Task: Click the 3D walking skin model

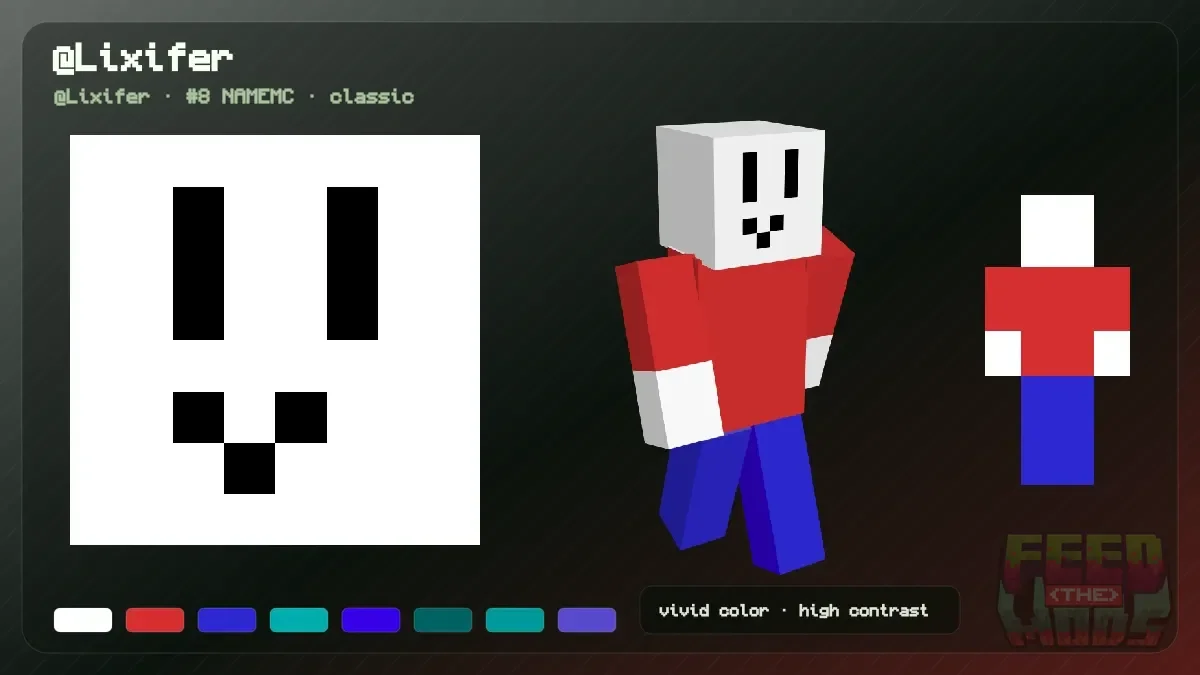Action: pos(735,347)
